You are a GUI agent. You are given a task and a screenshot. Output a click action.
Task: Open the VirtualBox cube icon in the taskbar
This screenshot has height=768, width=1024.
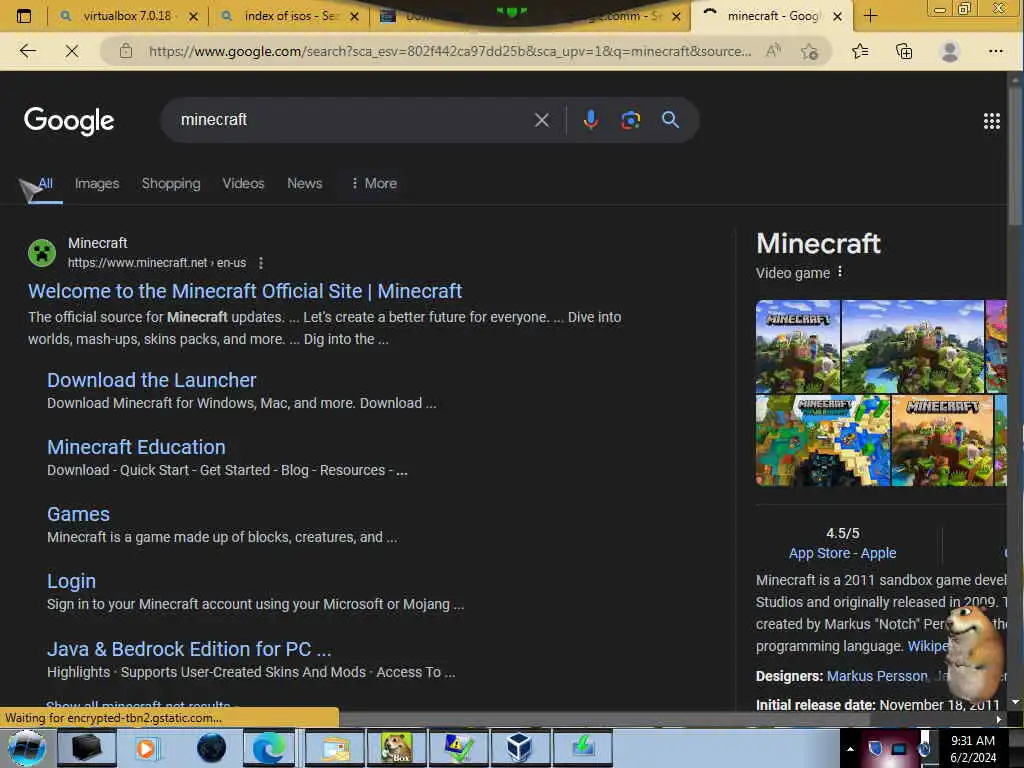(519, 748)
